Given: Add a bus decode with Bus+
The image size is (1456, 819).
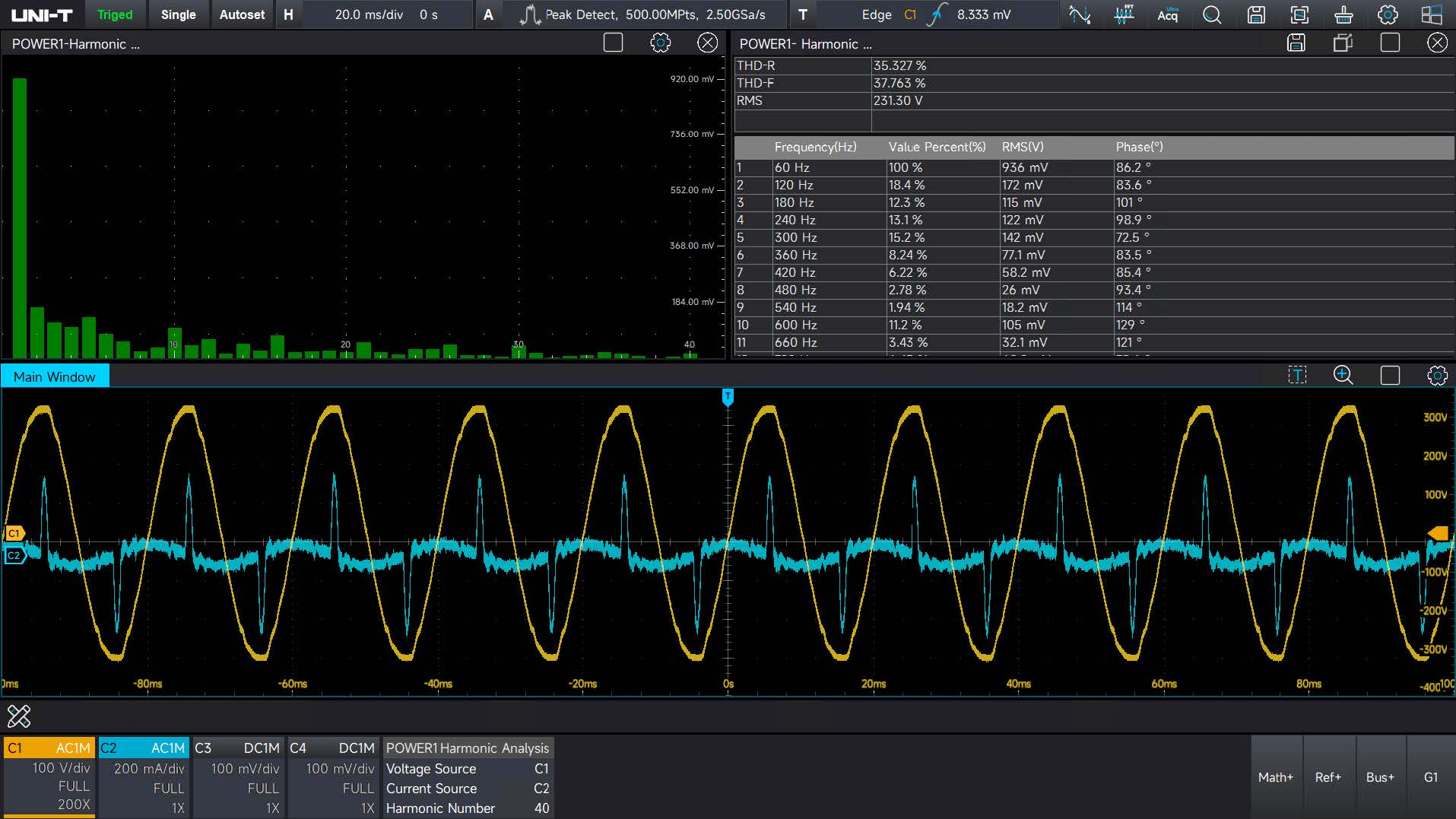Looking at the screenshot, I should pos(1380,777).
